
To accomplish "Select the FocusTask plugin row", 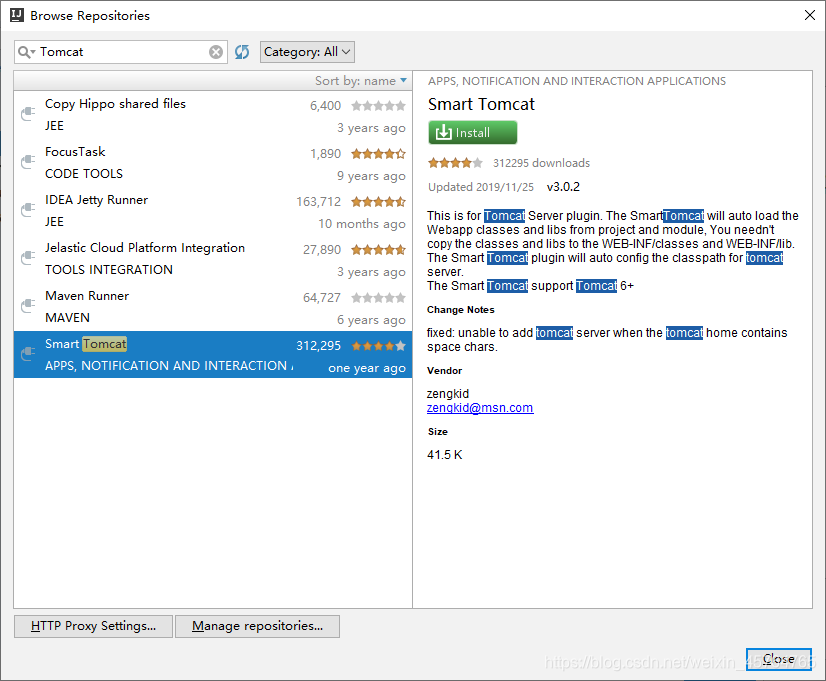I will tap(213, 163).
